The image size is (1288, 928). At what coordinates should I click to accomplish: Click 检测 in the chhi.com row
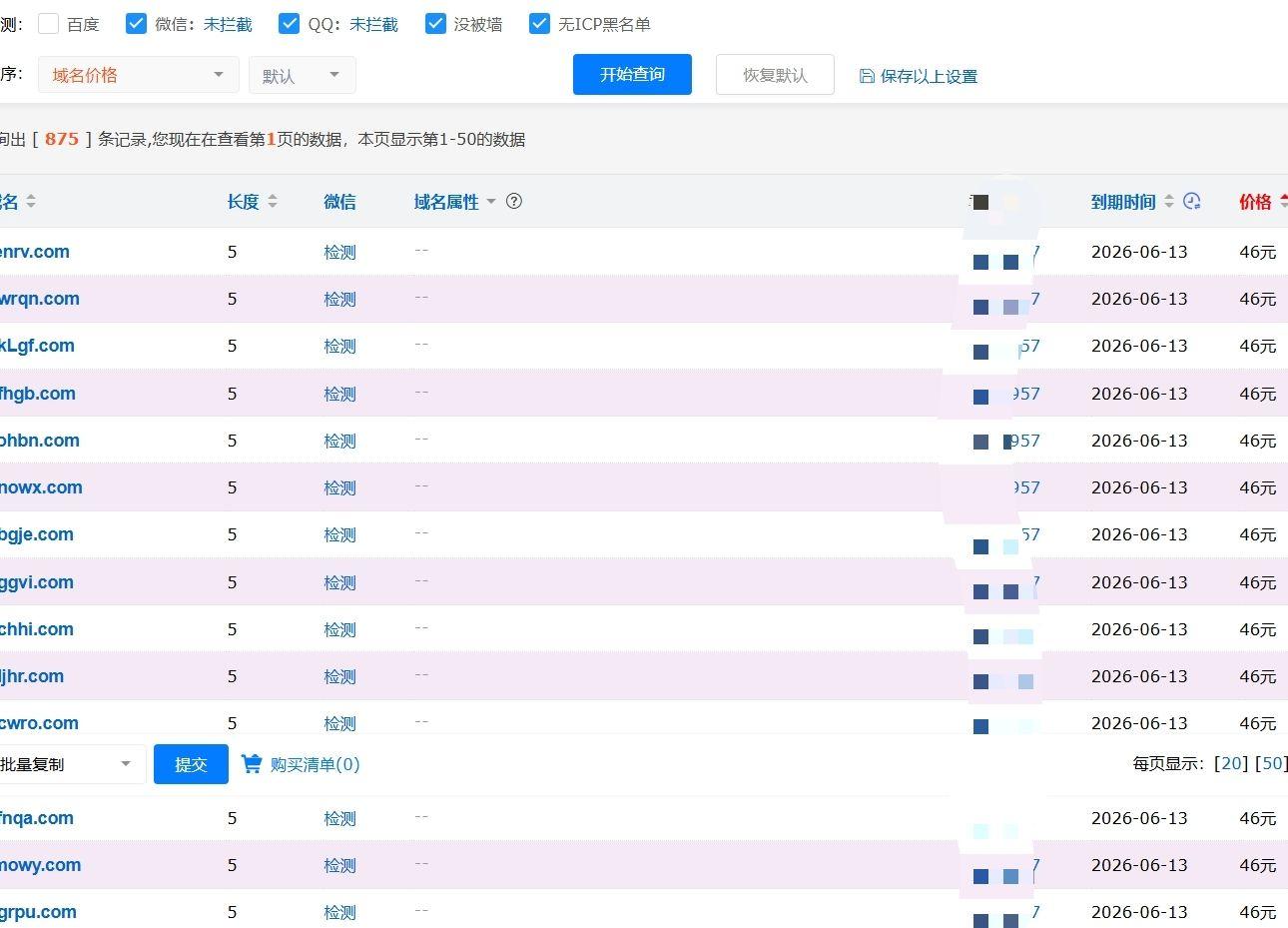coord(339,629)
